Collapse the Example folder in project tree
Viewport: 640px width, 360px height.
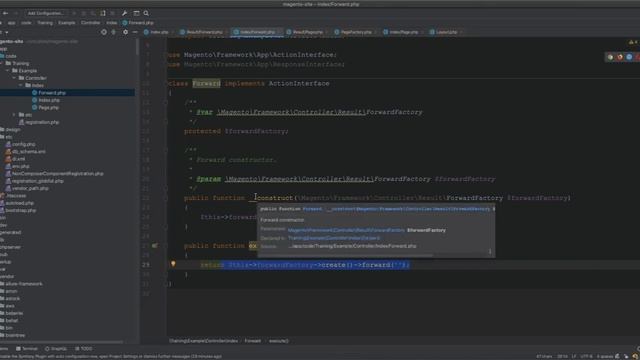click(x=8, y=71)
